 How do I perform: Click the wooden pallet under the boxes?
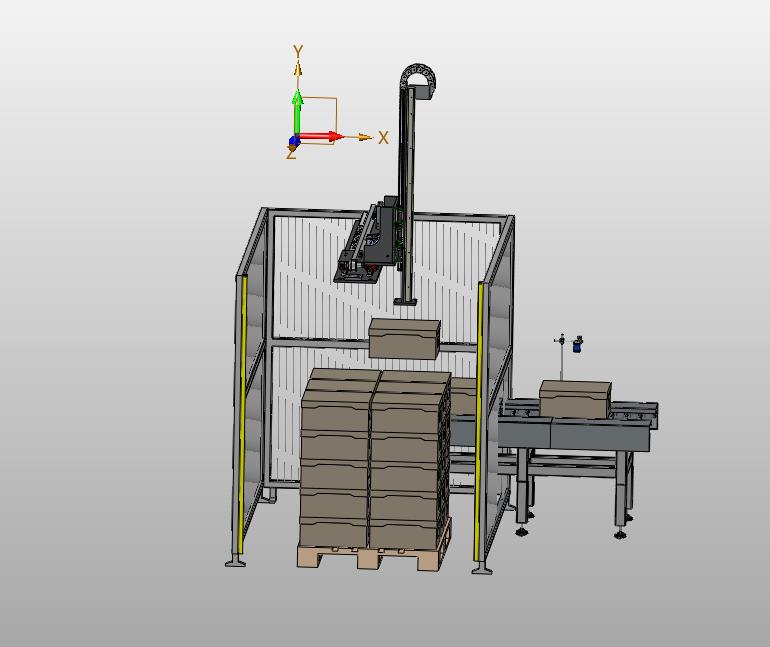click(374, 556)
